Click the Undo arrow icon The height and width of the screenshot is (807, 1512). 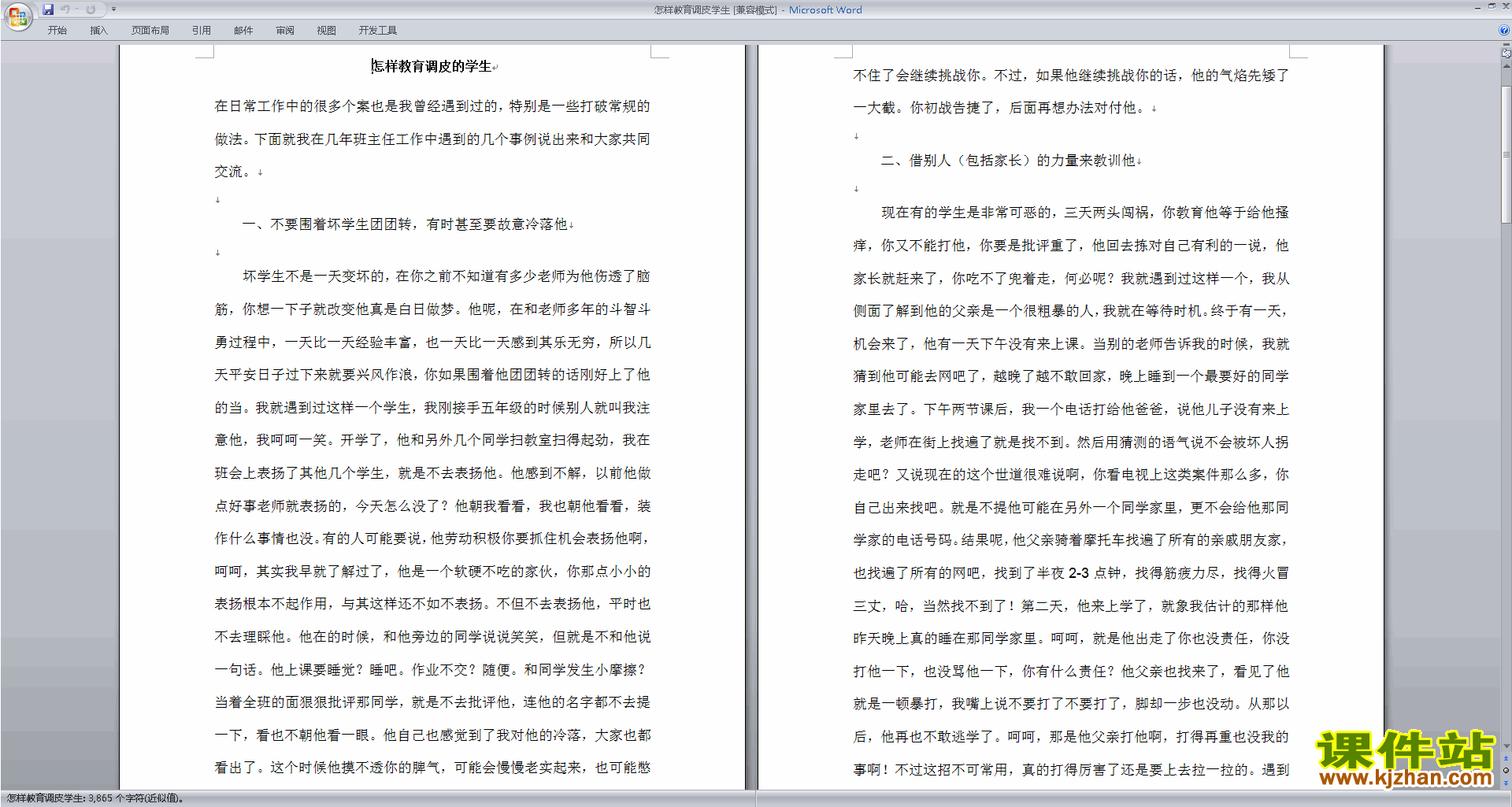click(65, 9)
